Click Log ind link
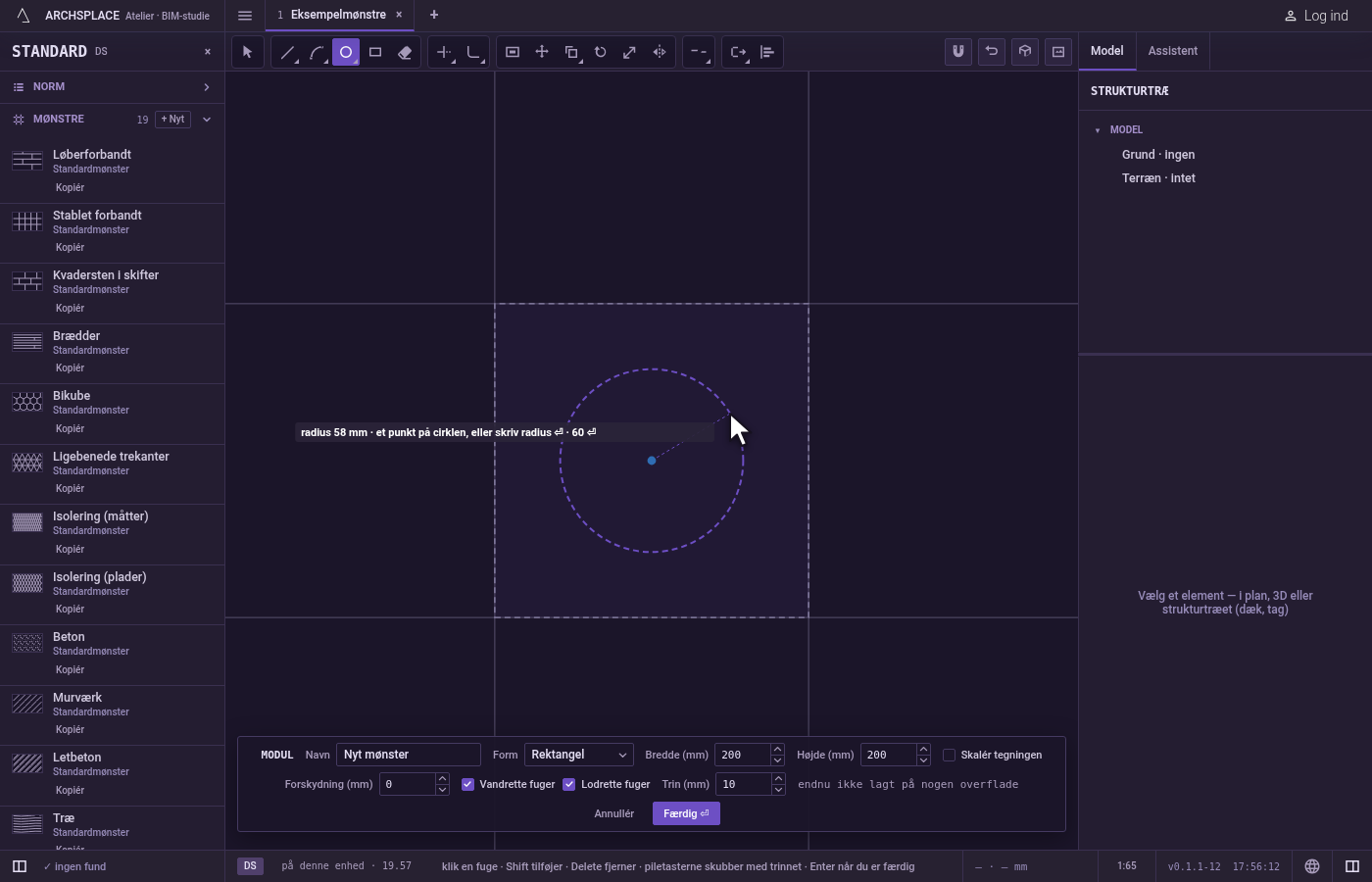The width and height of the screenshot is (1372, 882). 1316,16
